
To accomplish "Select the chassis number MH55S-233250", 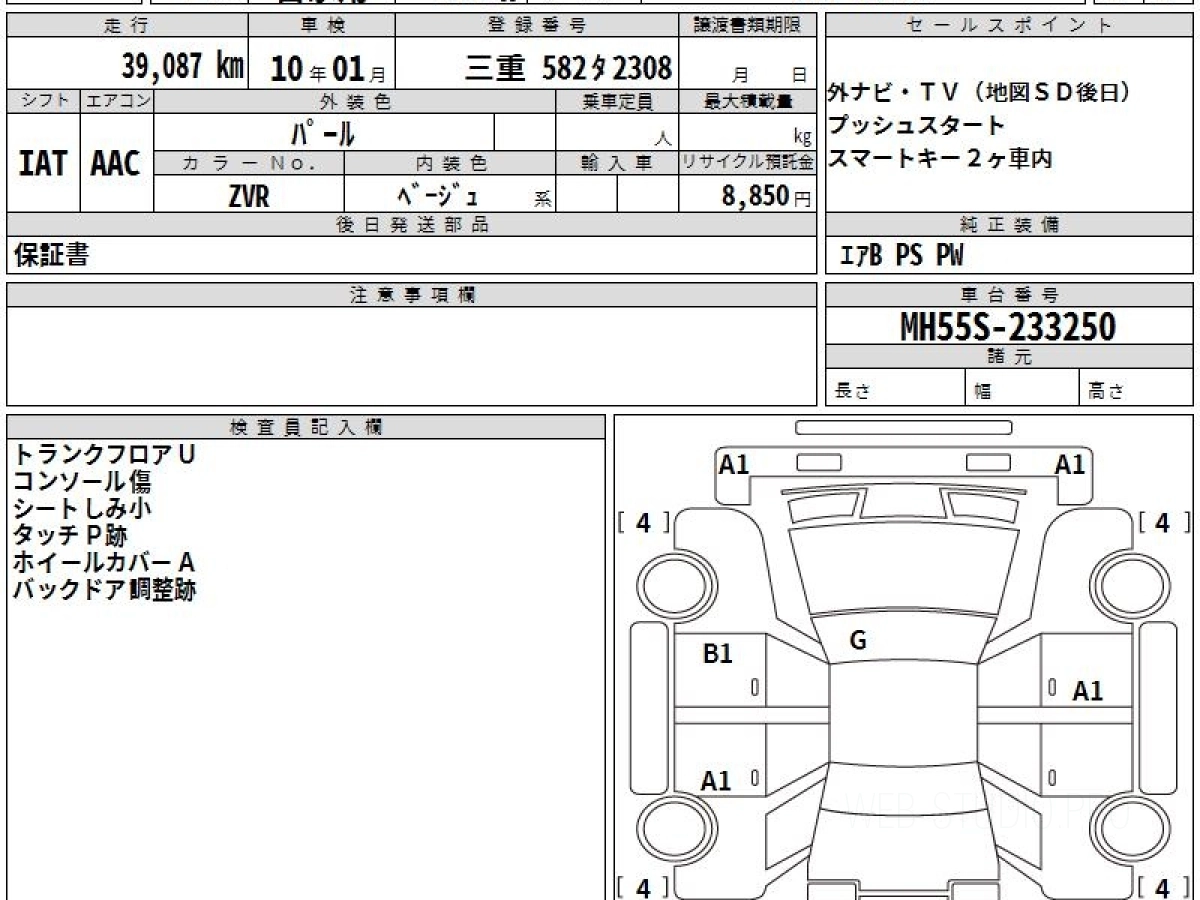I will [x=1008, y=327].
